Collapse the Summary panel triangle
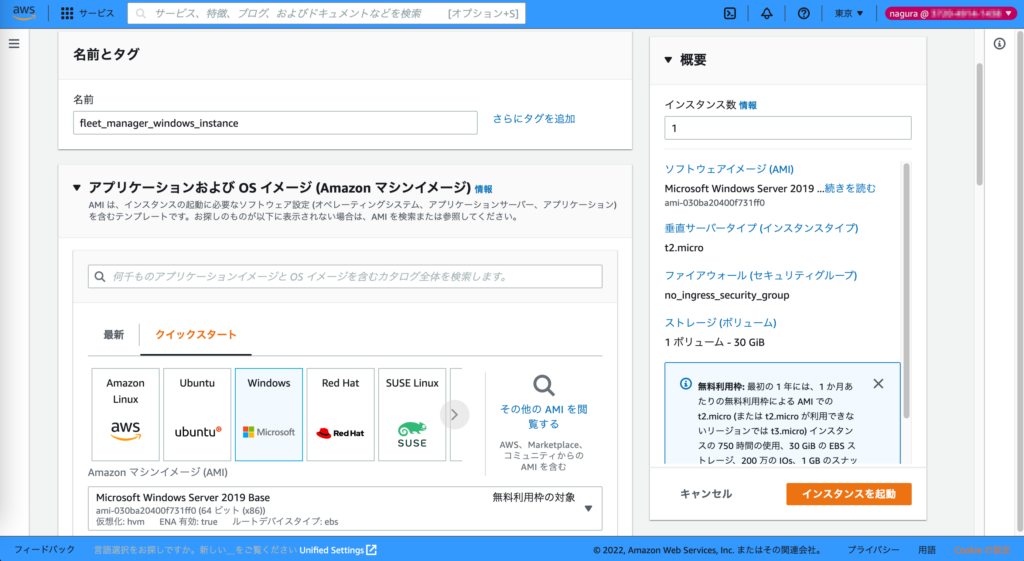The height and width of the screenshot is (561, 1024). (x=668, y=60)
